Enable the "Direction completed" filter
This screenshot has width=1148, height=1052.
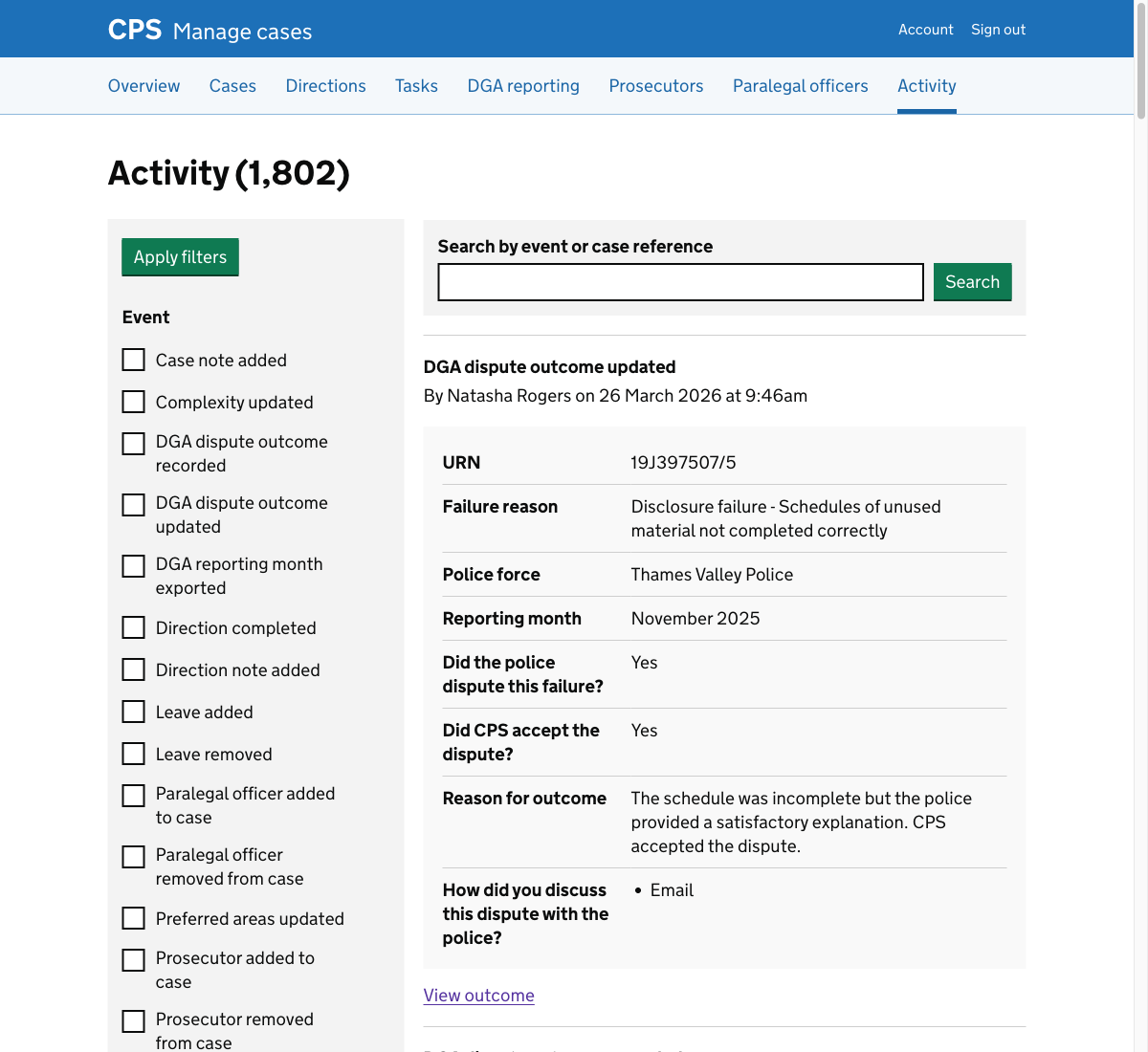pyautogui.click(x=133, y=626)
